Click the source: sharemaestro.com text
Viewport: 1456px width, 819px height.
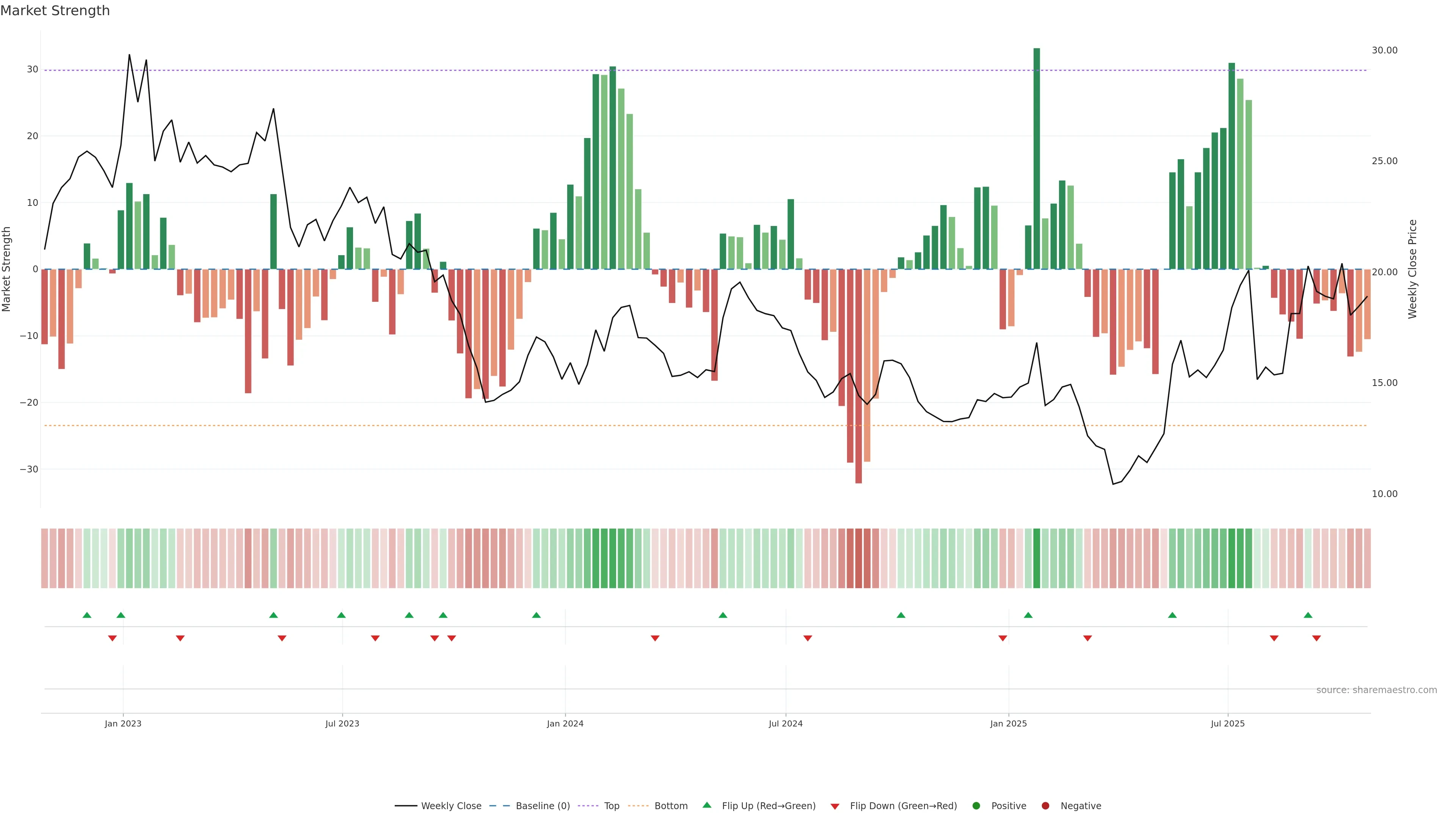pyautogui.click(x=1376, y=690)
